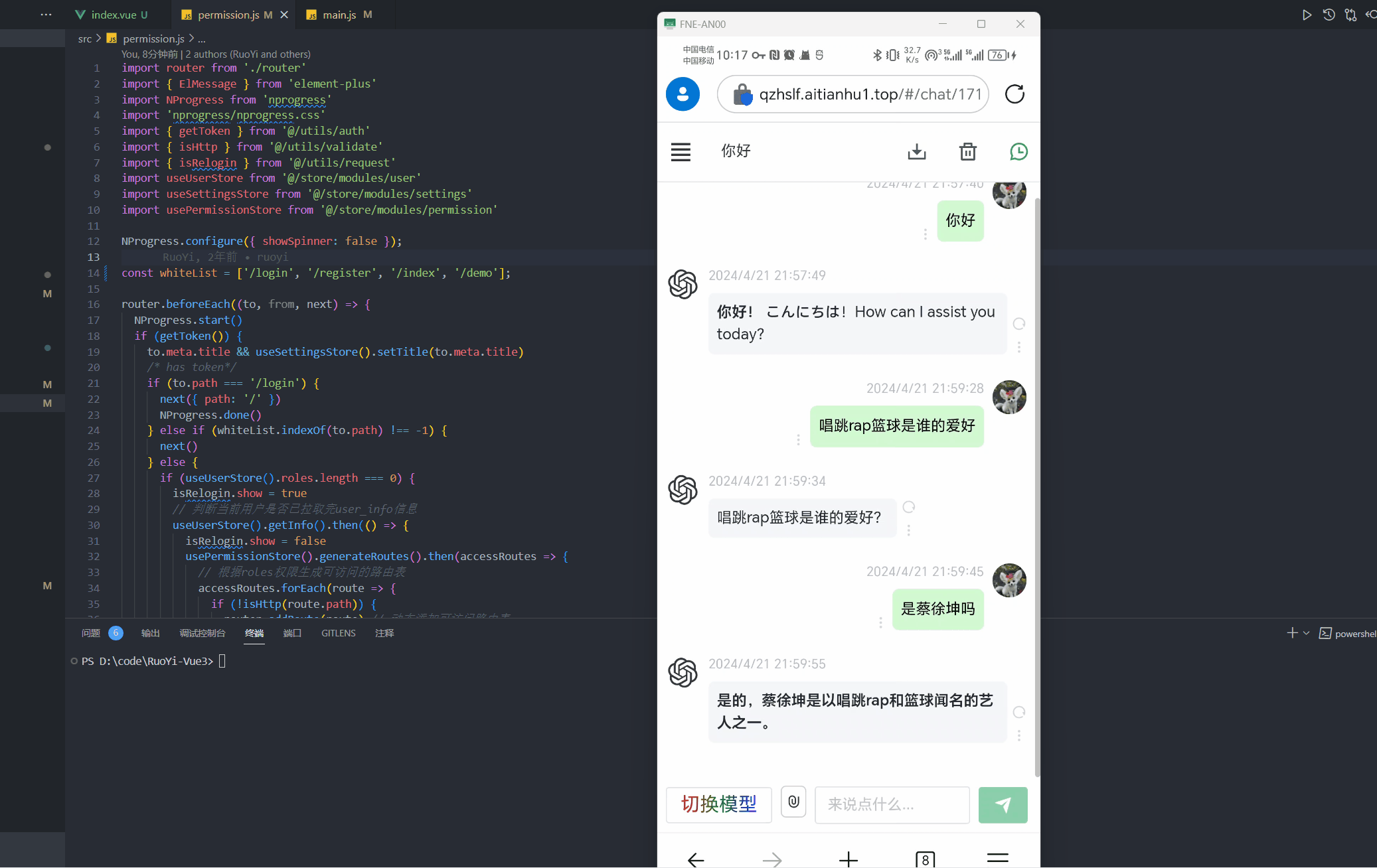
Task: Switch to the main.js tab
Action: coord(339,15)
